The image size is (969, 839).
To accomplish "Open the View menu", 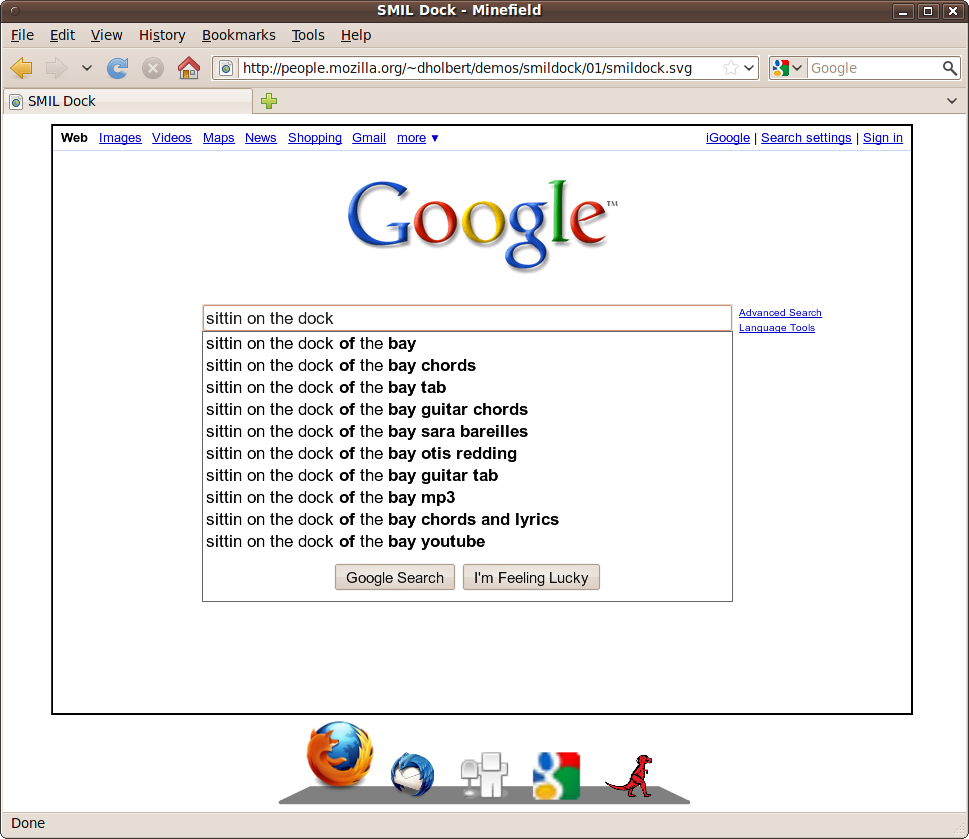I will coord(106,35).
